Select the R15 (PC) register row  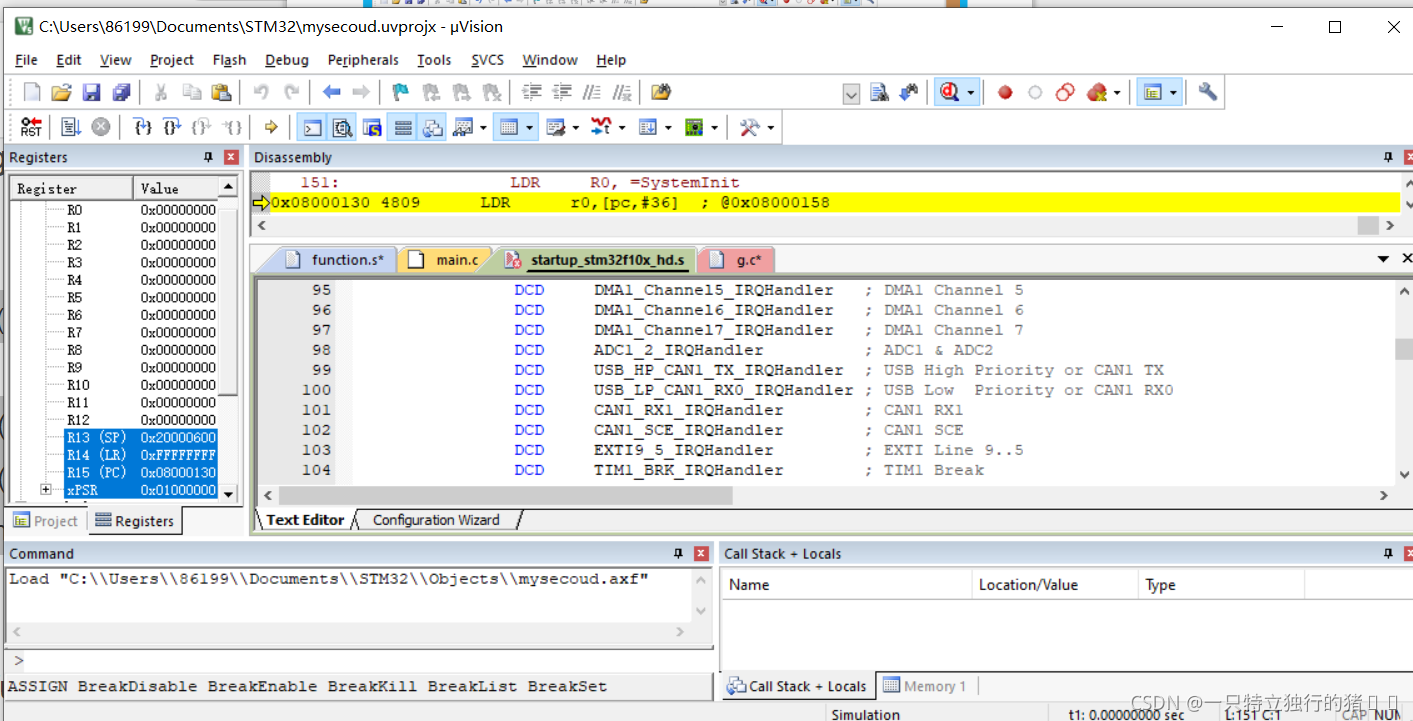140,472
